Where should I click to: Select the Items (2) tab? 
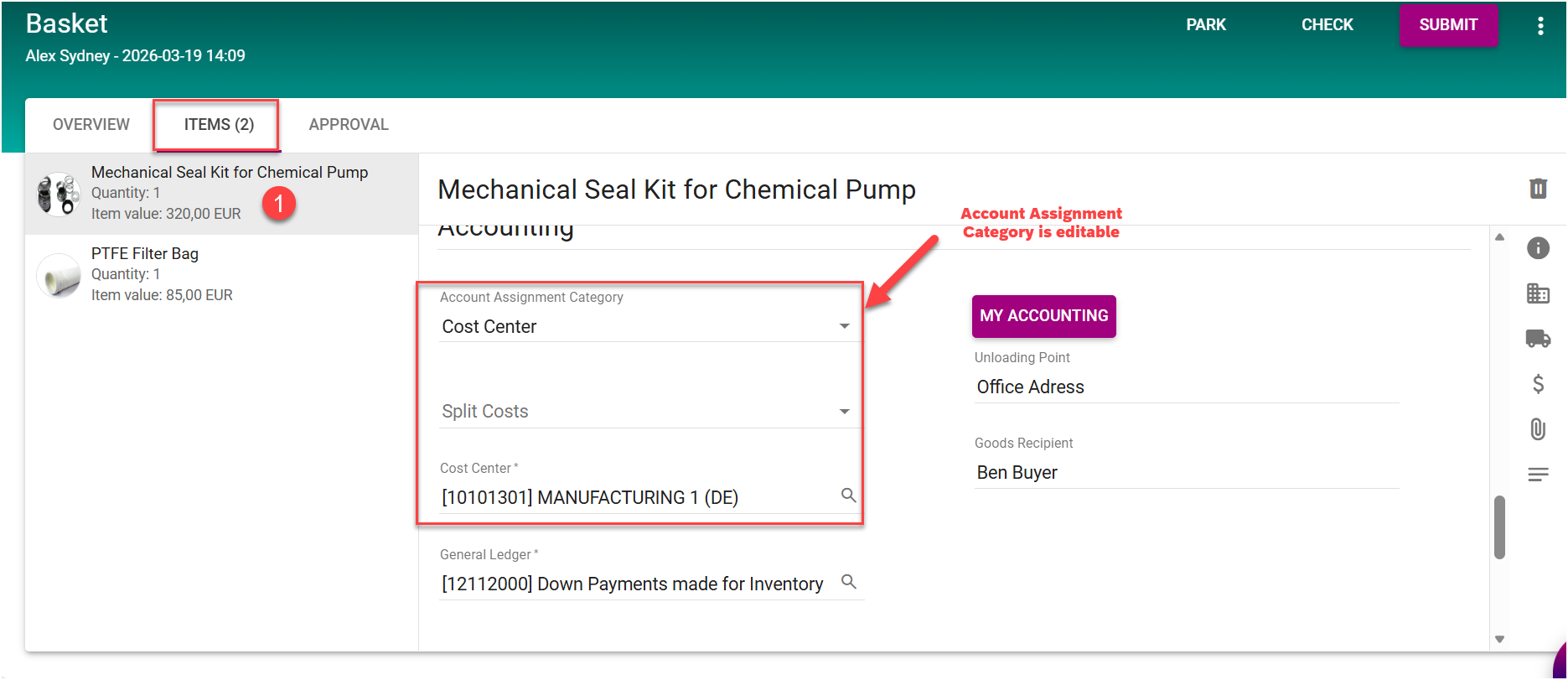[x=219, y=125]
